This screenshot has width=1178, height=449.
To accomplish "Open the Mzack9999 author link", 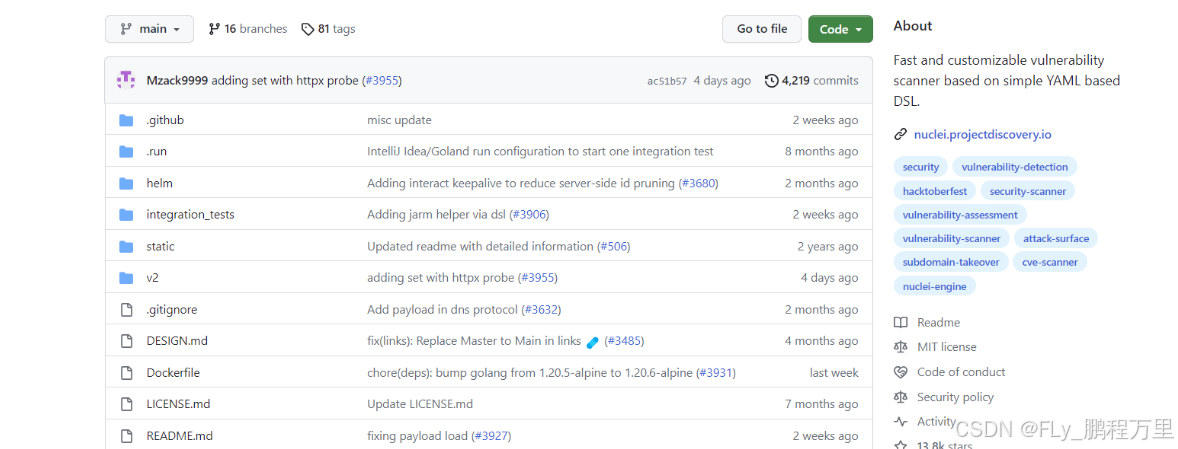I will [177, 80].
